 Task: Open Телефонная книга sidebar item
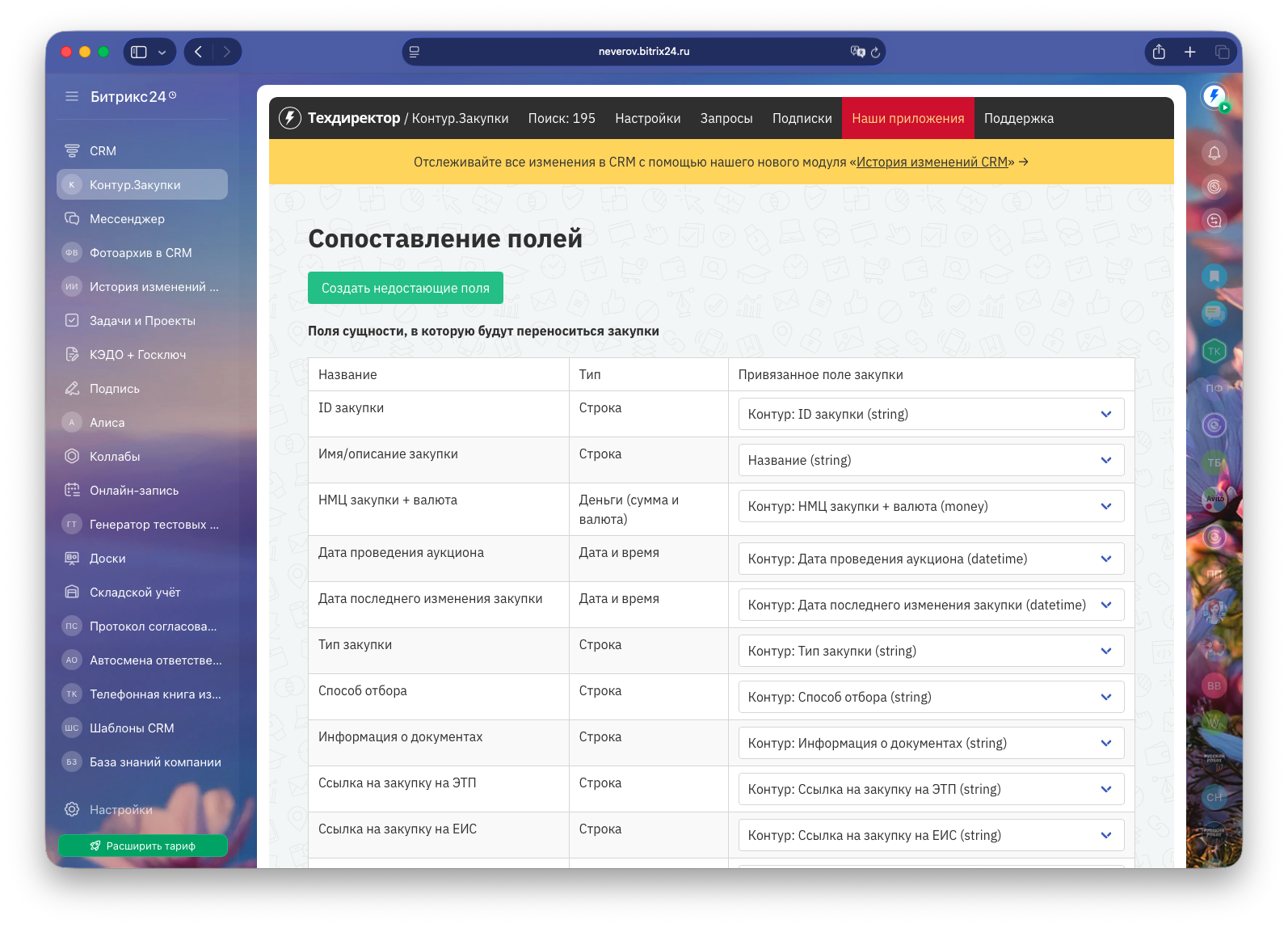pos(142,694)
